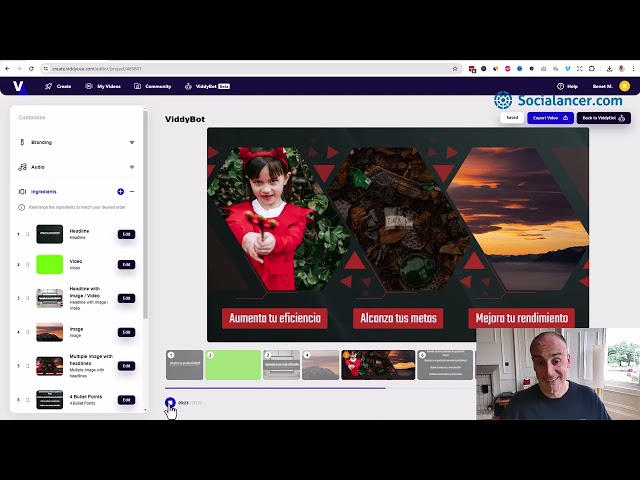
Task: Select timeline clip 1
Action: (184, 365)
